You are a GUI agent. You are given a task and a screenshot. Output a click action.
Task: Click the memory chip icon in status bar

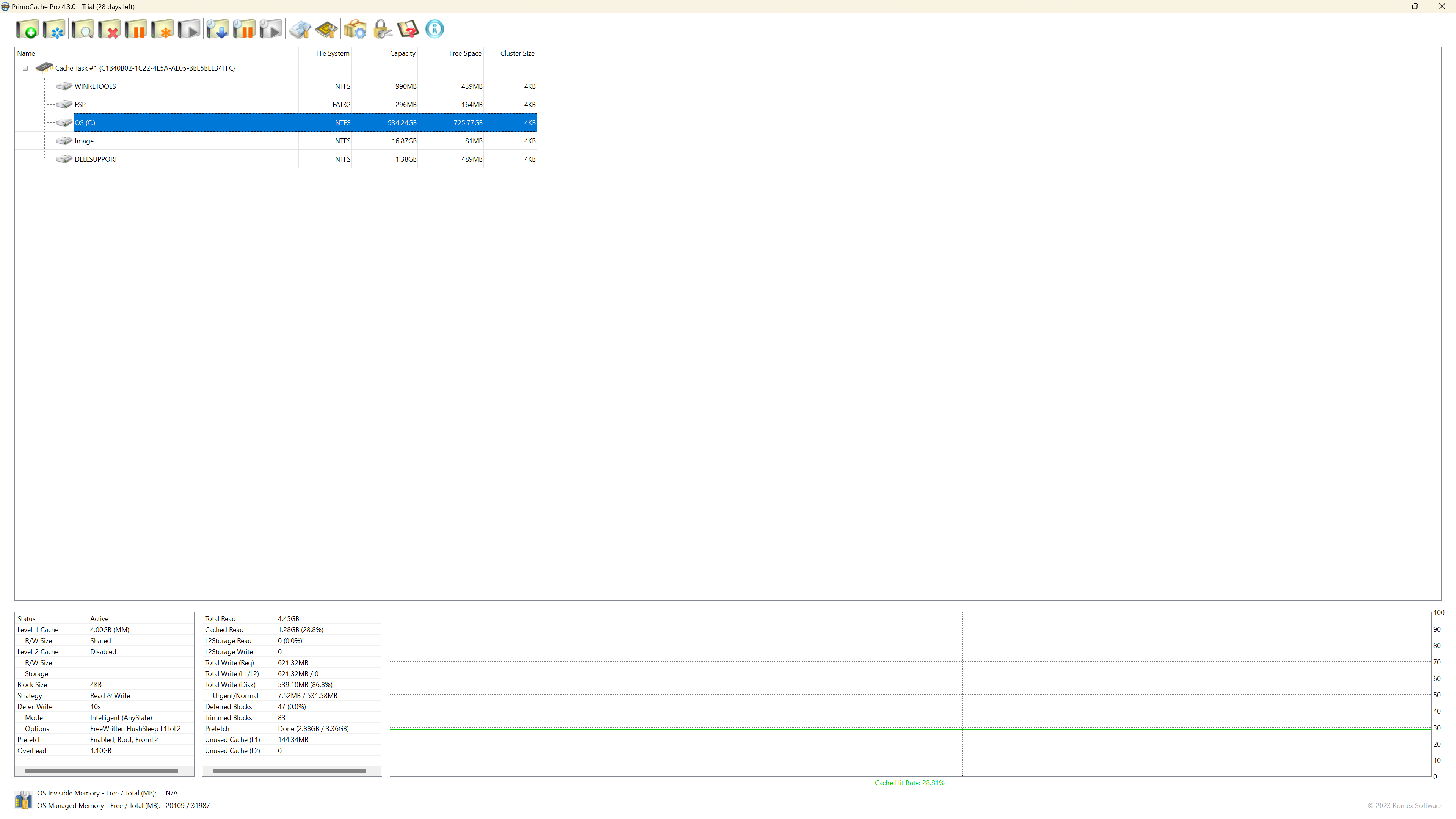pyautogui.click(x=23, y=800)
